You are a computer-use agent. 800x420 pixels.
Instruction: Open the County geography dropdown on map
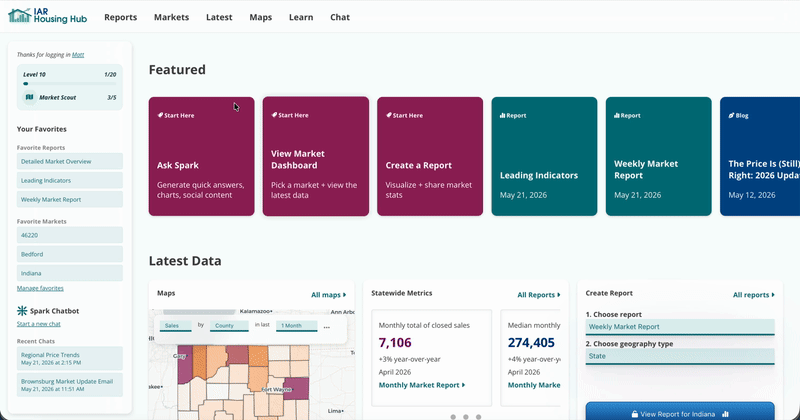(x=229, y=326)
